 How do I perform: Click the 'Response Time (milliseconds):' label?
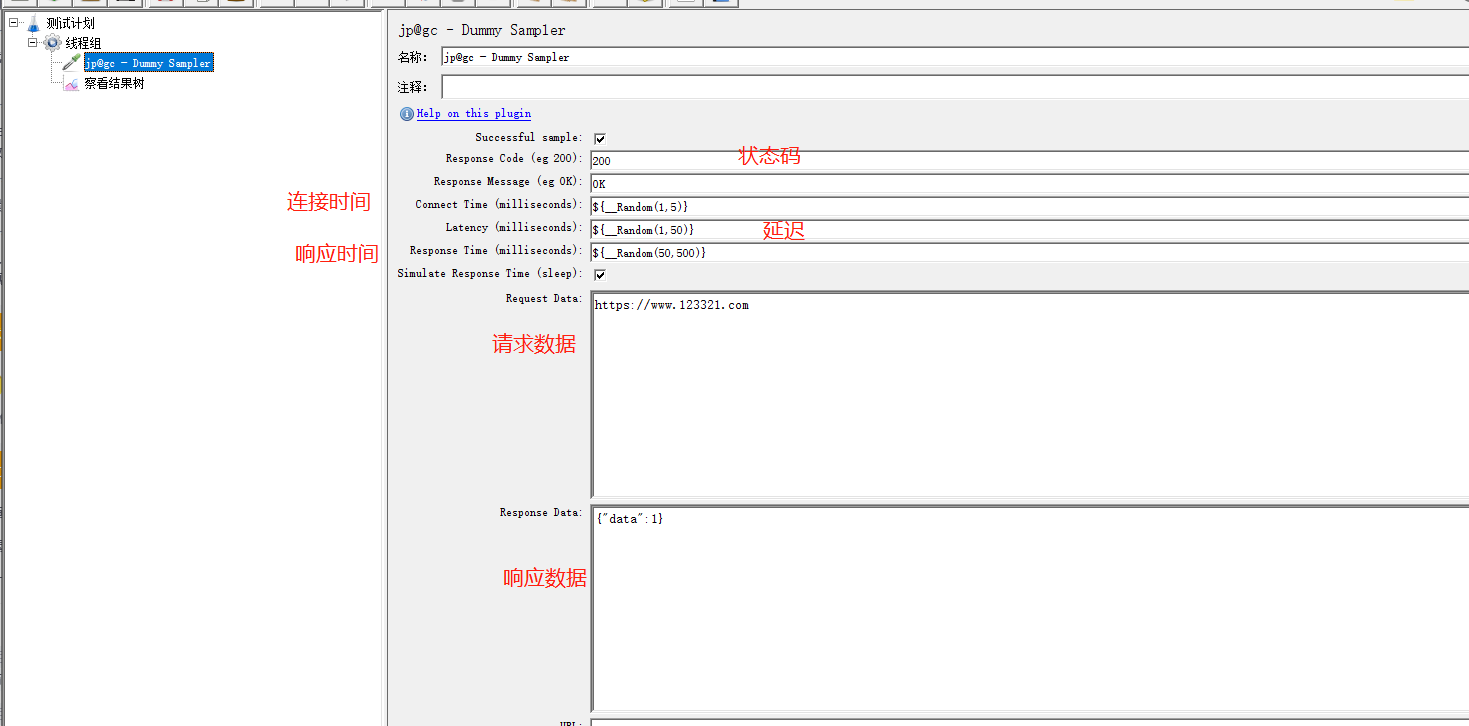click(496, 251)
